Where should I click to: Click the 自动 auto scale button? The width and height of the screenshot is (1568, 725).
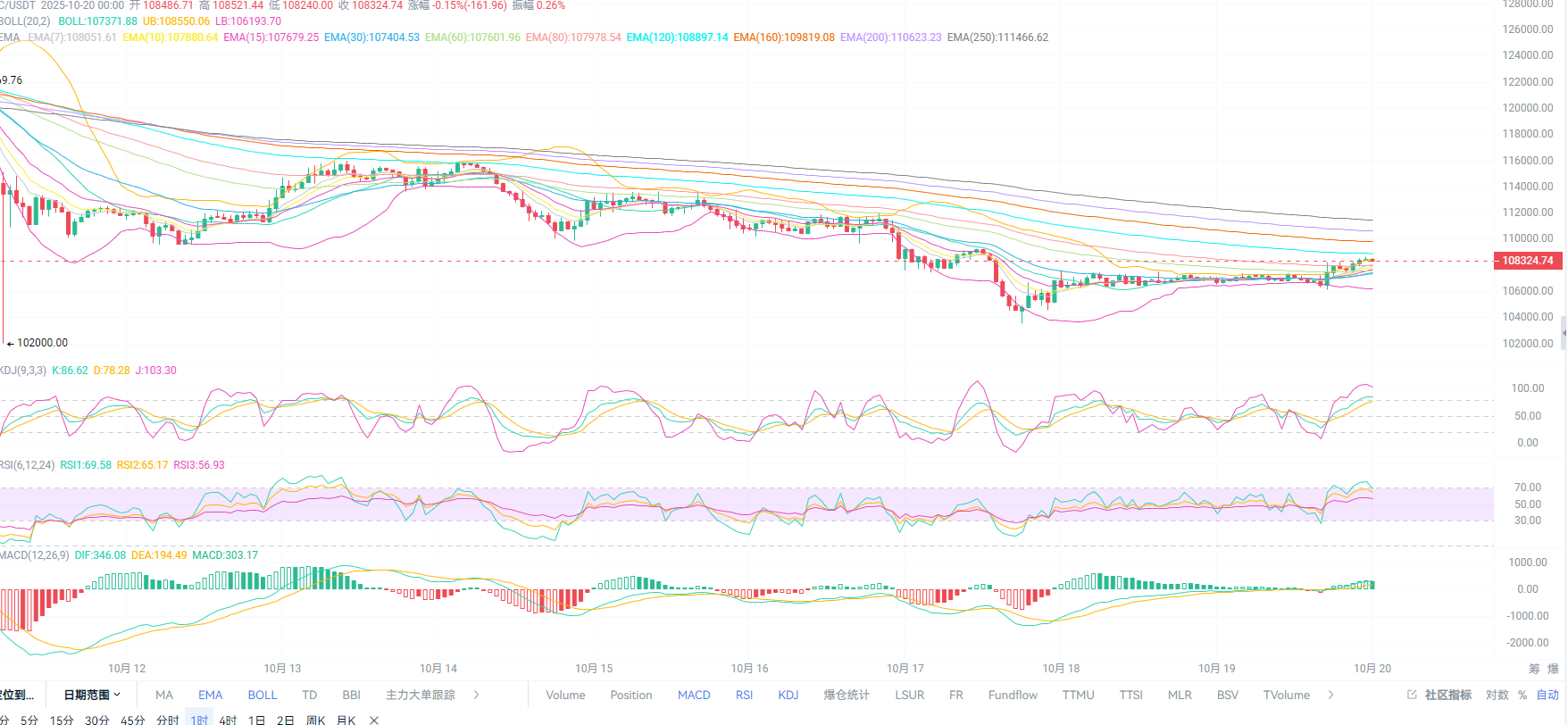(x=1547, y=695)
